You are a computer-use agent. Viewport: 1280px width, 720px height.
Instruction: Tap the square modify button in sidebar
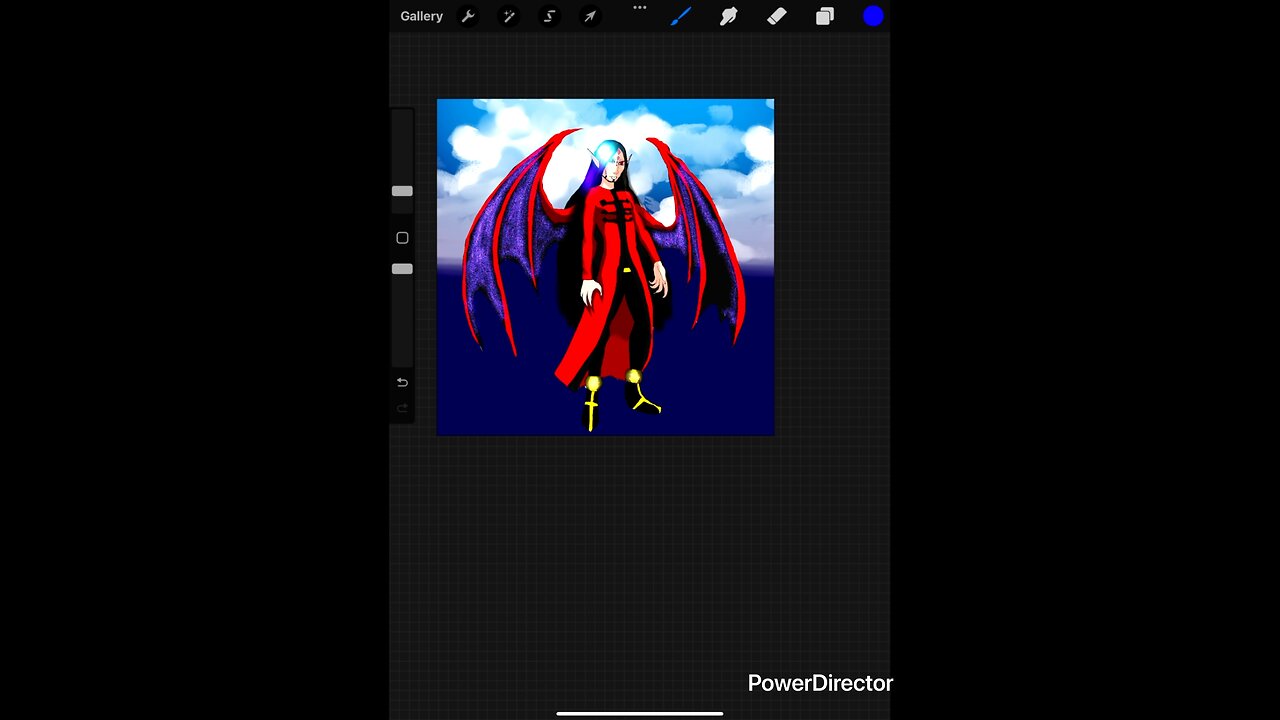click(402, 238)
